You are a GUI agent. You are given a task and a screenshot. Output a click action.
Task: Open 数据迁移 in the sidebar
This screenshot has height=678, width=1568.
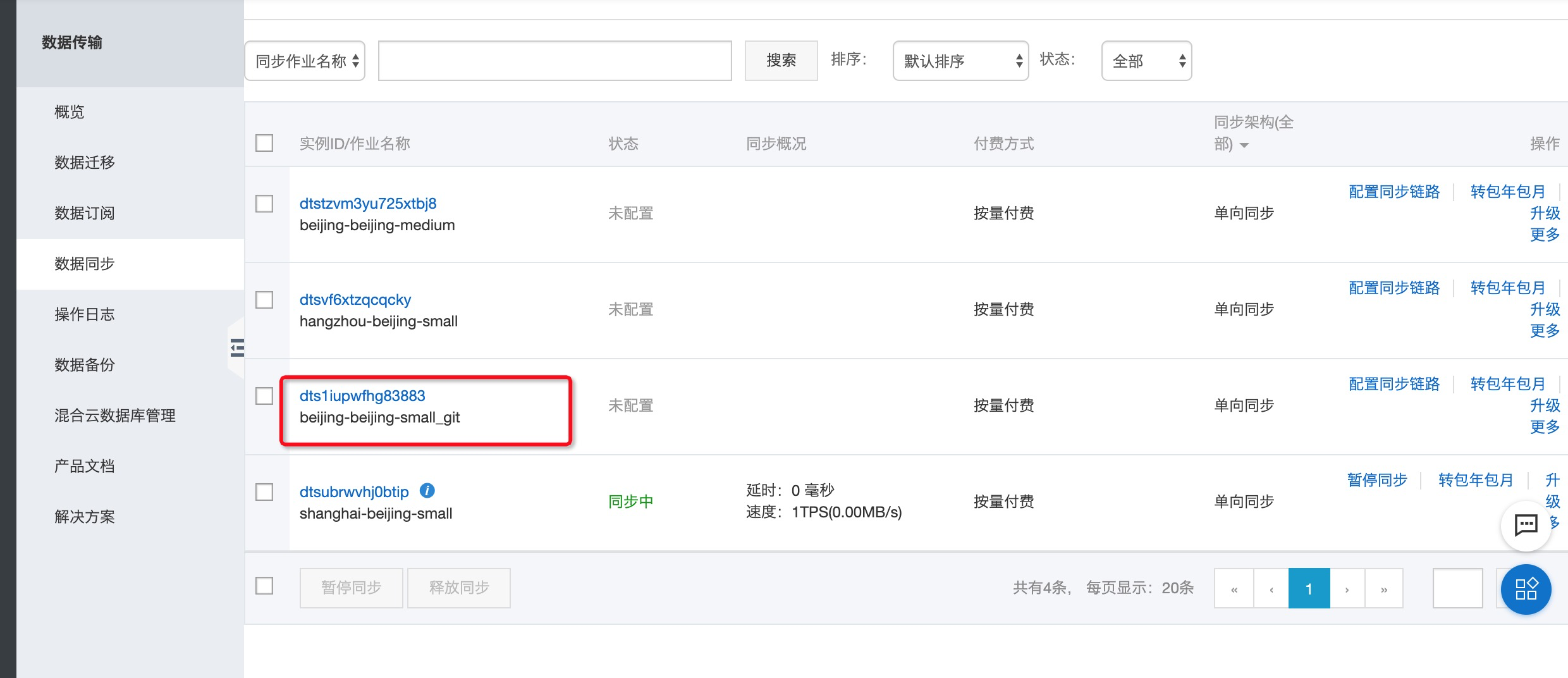(85, 163)
